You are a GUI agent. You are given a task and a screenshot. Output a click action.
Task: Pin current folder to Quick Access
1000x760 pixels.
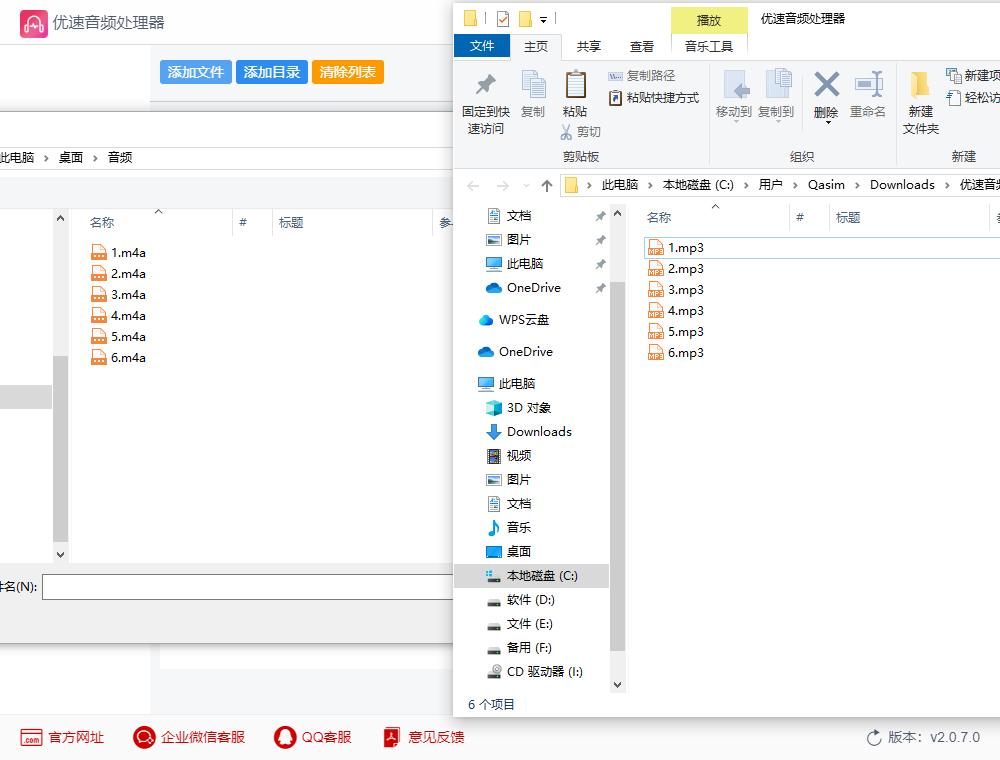(x=486, y=100)
